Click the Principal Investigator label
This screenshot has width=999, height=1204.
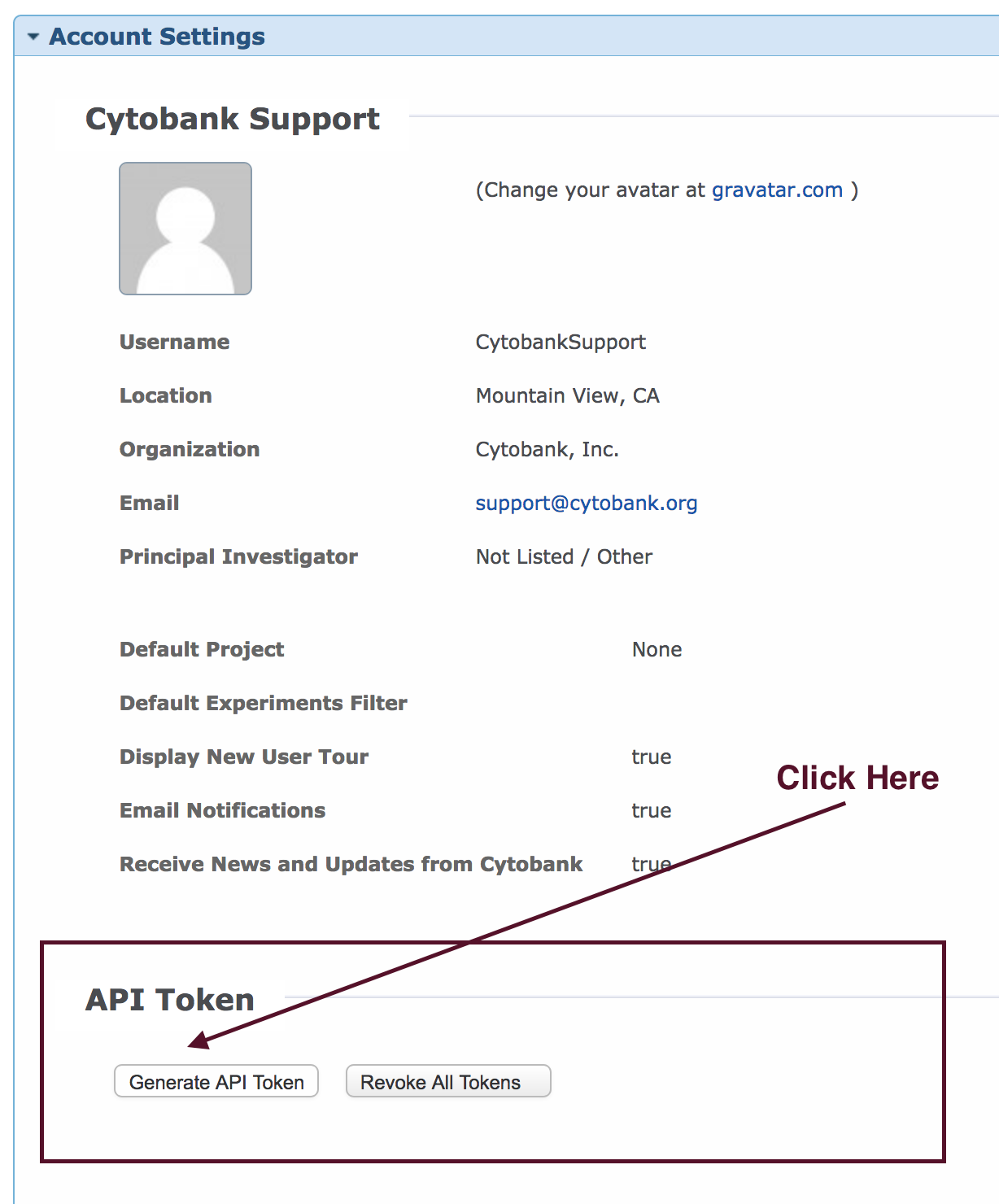(x=238, y=557)
